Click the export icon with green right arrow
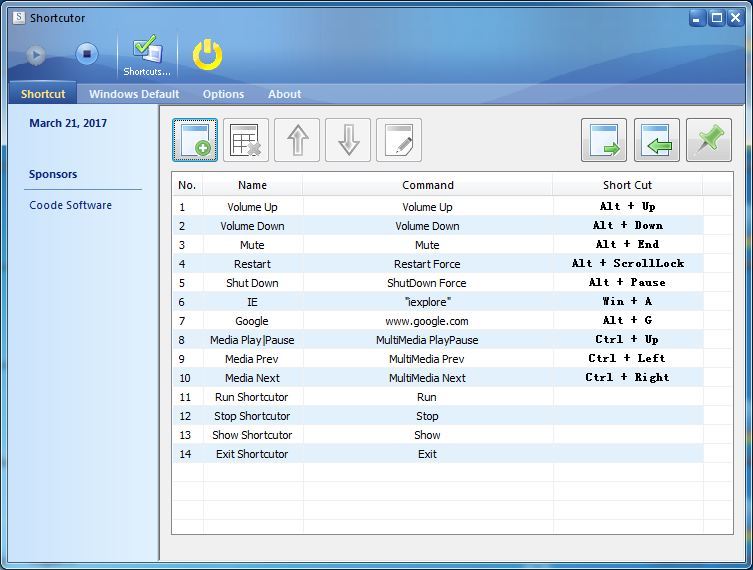This screenshot has height=570, width=753. click(604, 140)
